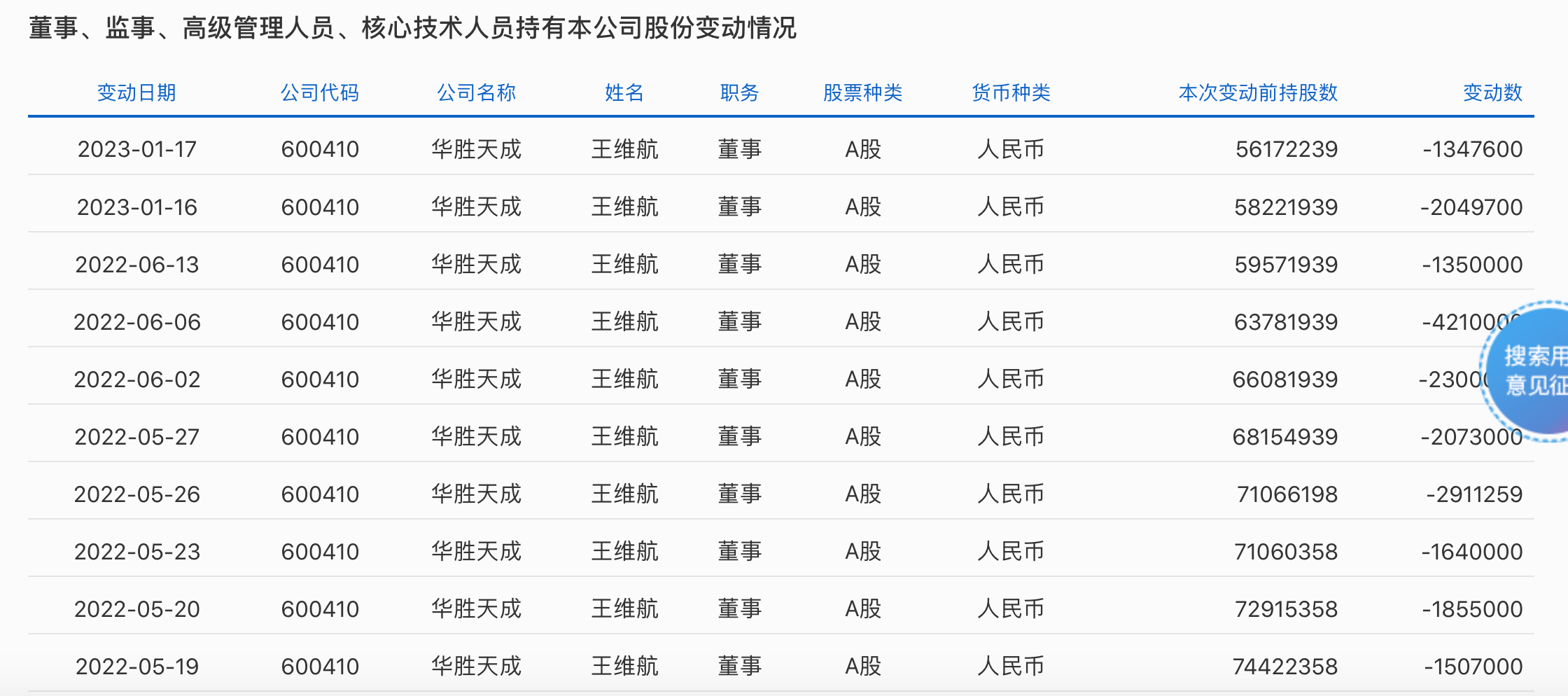This screenshot has height=696, width=1568.
Task: Click the 变动日期 column header
Action: (x=136, y=92)
